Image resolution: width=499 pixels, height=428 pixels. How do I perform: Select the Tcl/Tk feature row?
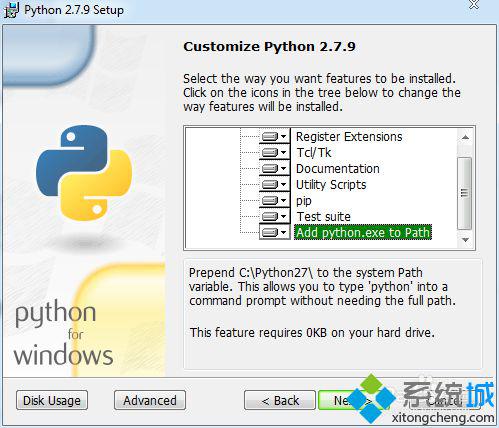tap(314, 153)
